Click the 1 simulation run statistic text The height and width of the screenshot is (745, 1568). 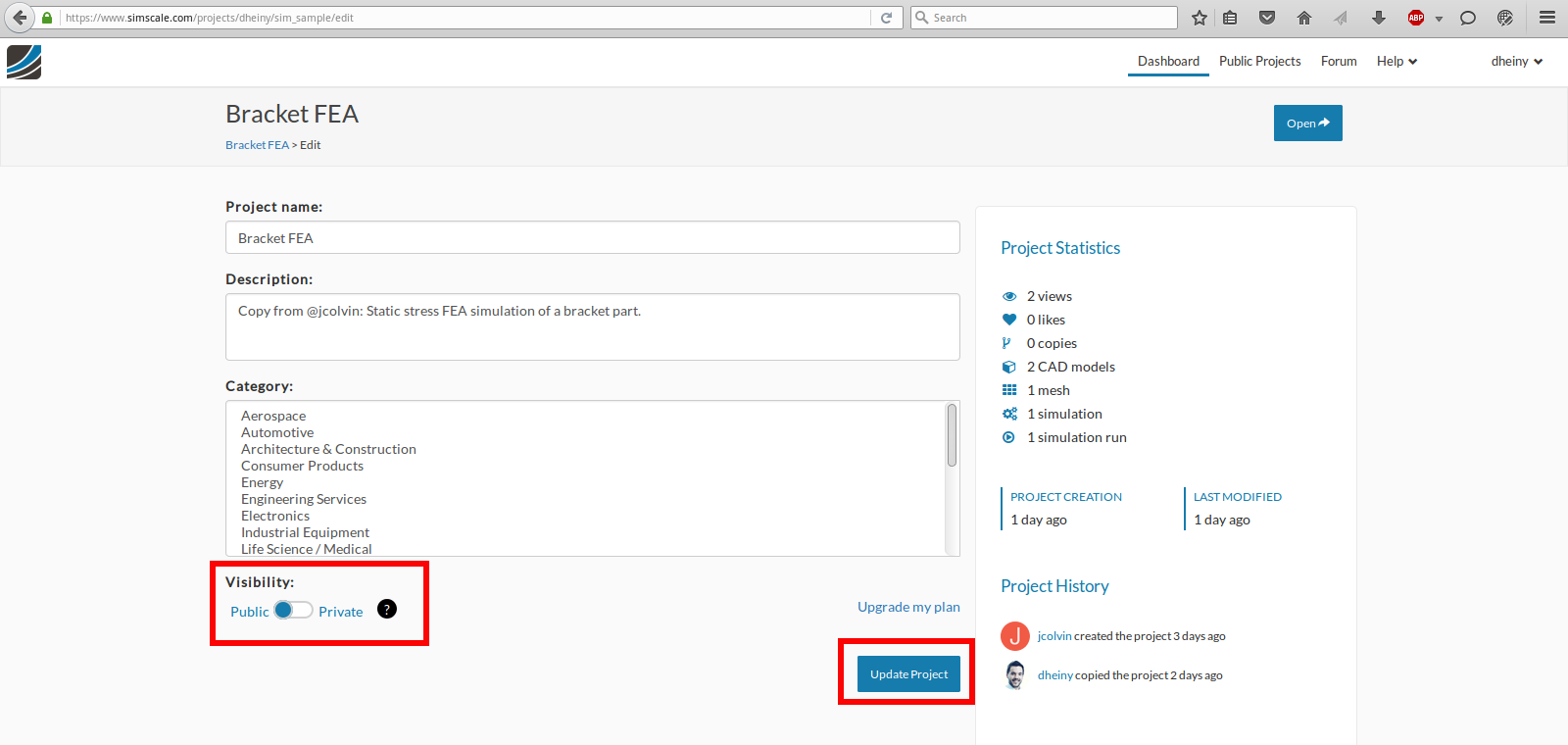point(1077,437)
